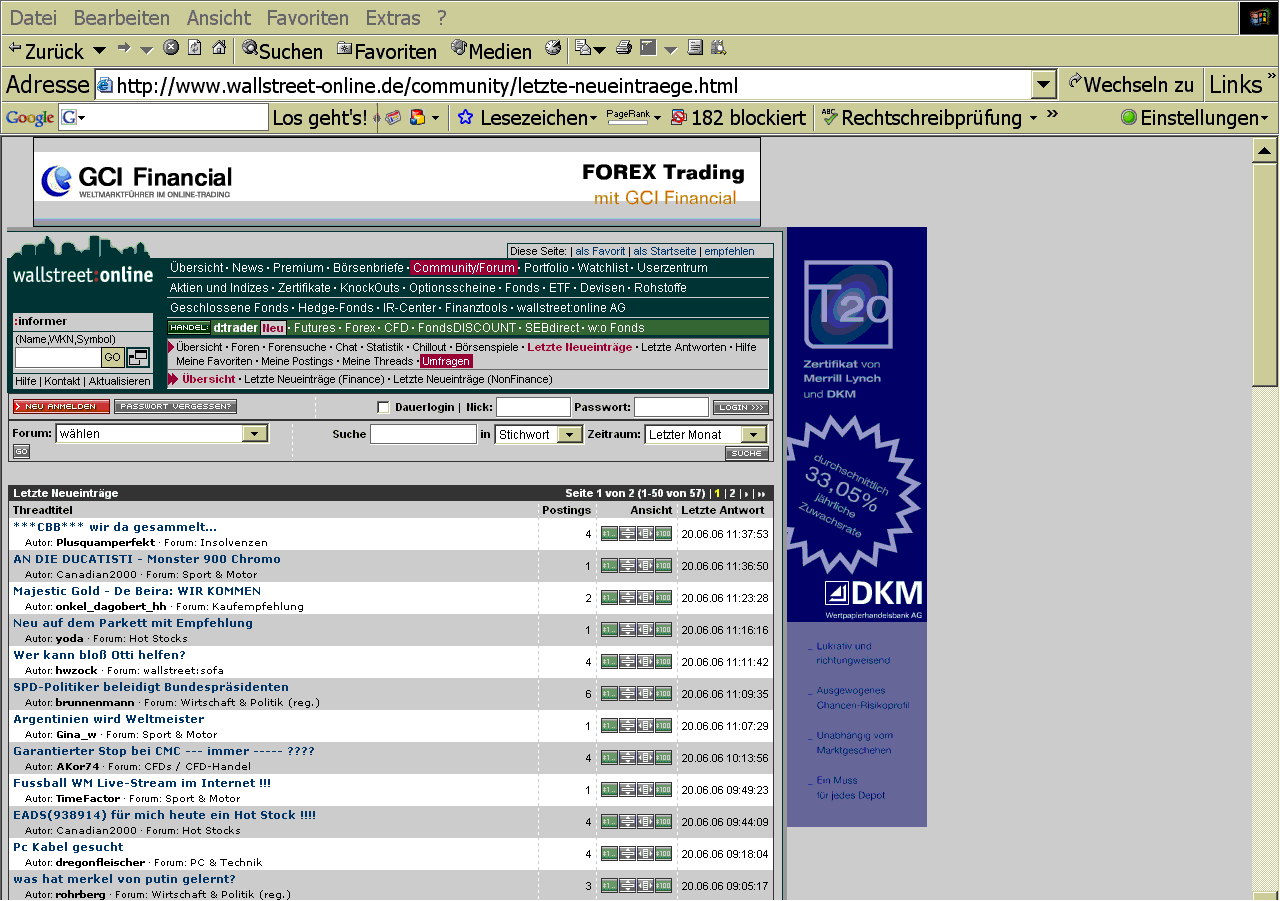
Task: Expand the Stichwort search type dropdown
Action: click(570, 435)
